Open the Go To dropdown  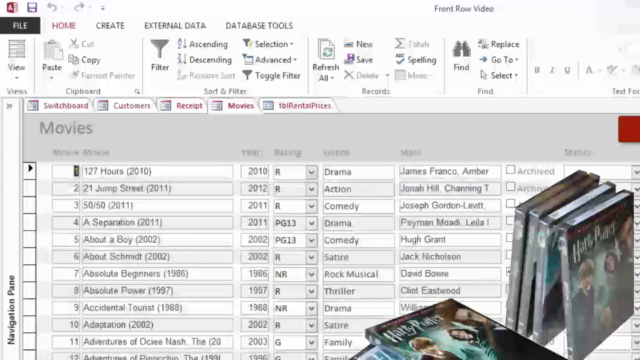click(499, 60)
